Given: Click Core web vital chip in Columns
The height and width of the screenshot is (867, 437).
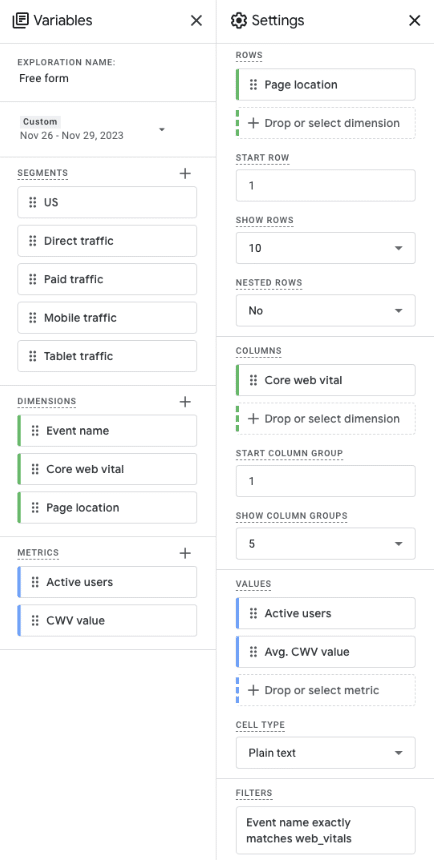Looking at the screenshot, I should 326,380.
